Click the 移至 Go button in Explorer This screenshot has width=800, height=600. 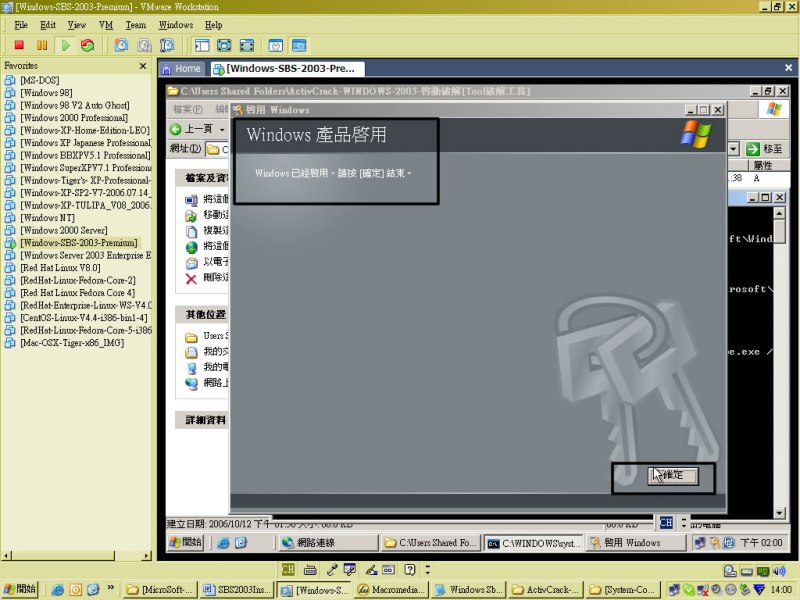pyautogui.click(x=764, y=149)
